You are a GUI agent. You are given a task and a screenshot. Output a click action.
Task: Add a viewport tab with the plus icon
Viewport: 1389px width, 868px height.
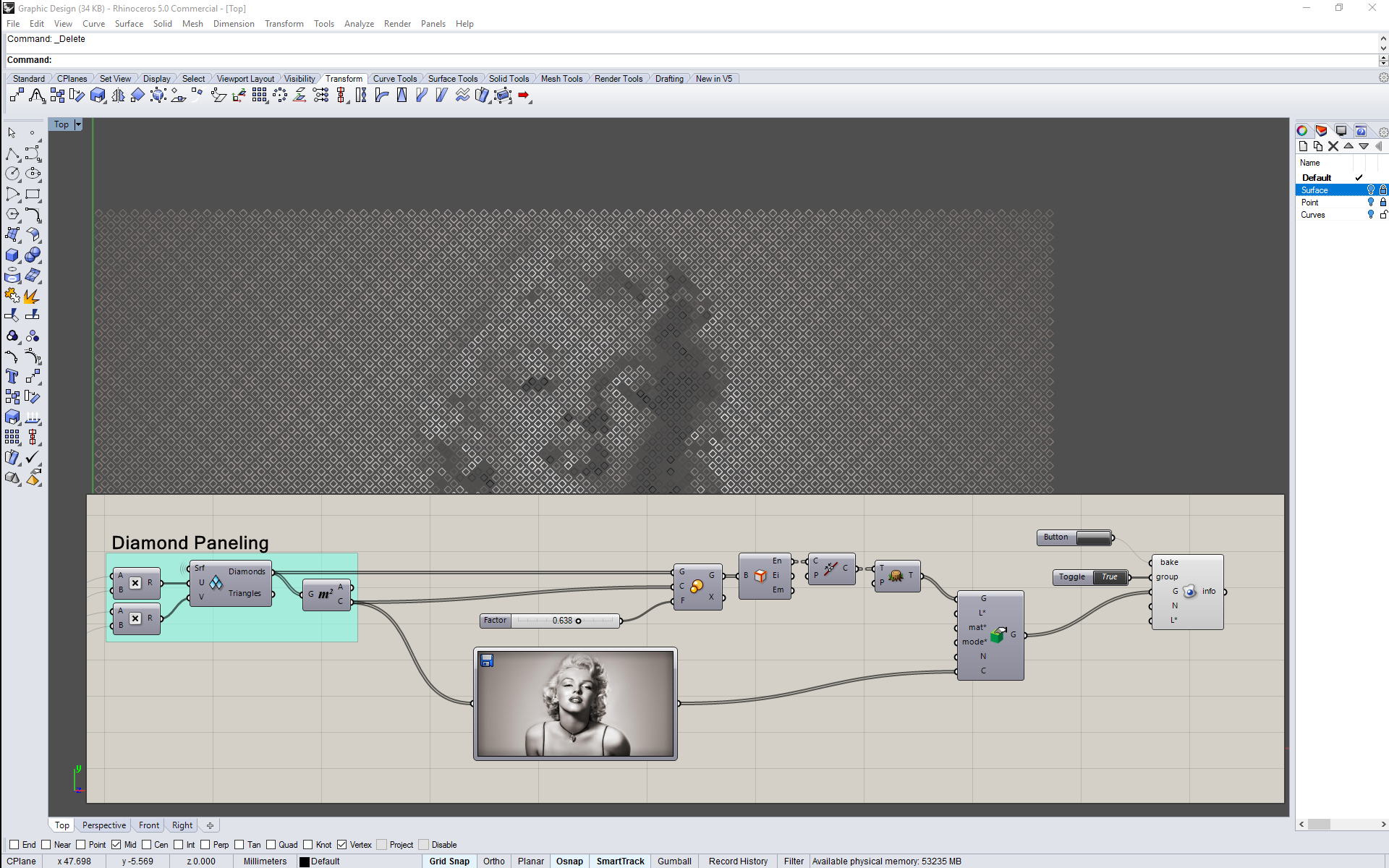210,825
